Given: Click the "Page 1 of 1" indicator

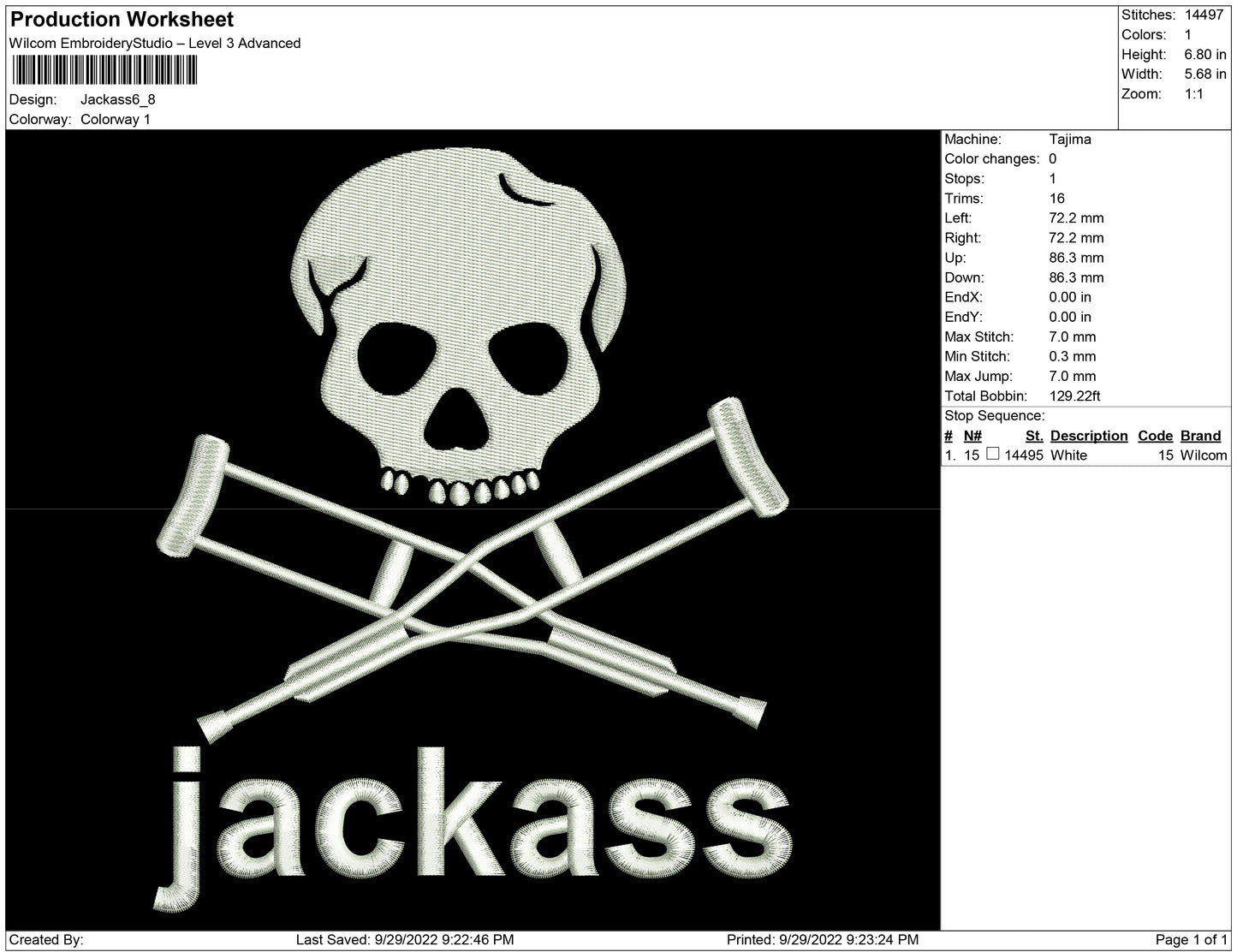Looking at the screenshot, I should coord(1192,940).
